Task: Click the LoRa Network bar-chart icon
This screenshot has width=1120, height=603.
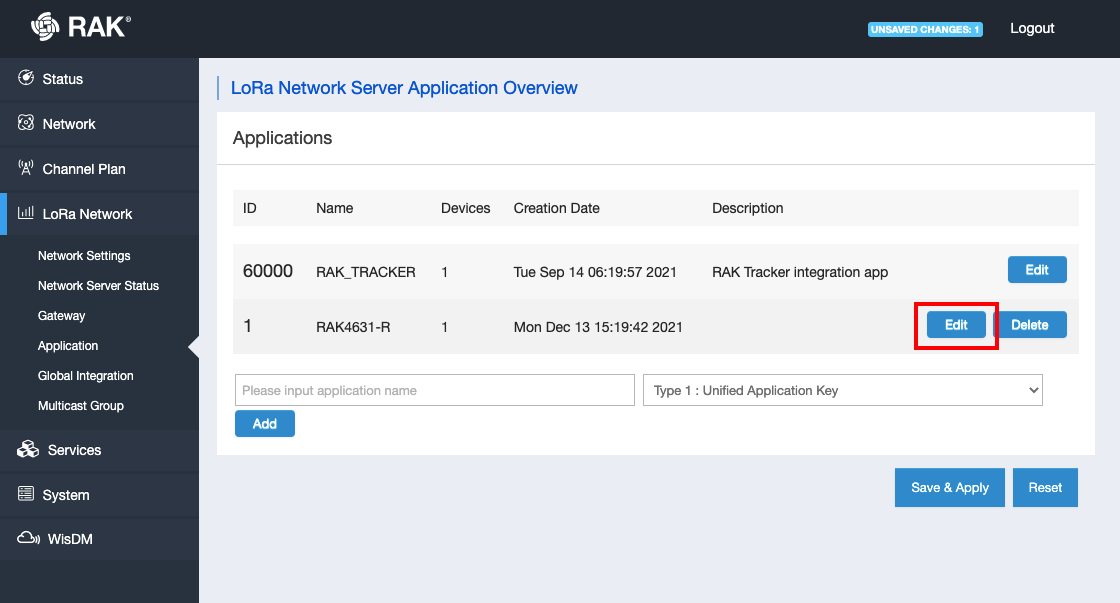Action: tap(26, 213)
